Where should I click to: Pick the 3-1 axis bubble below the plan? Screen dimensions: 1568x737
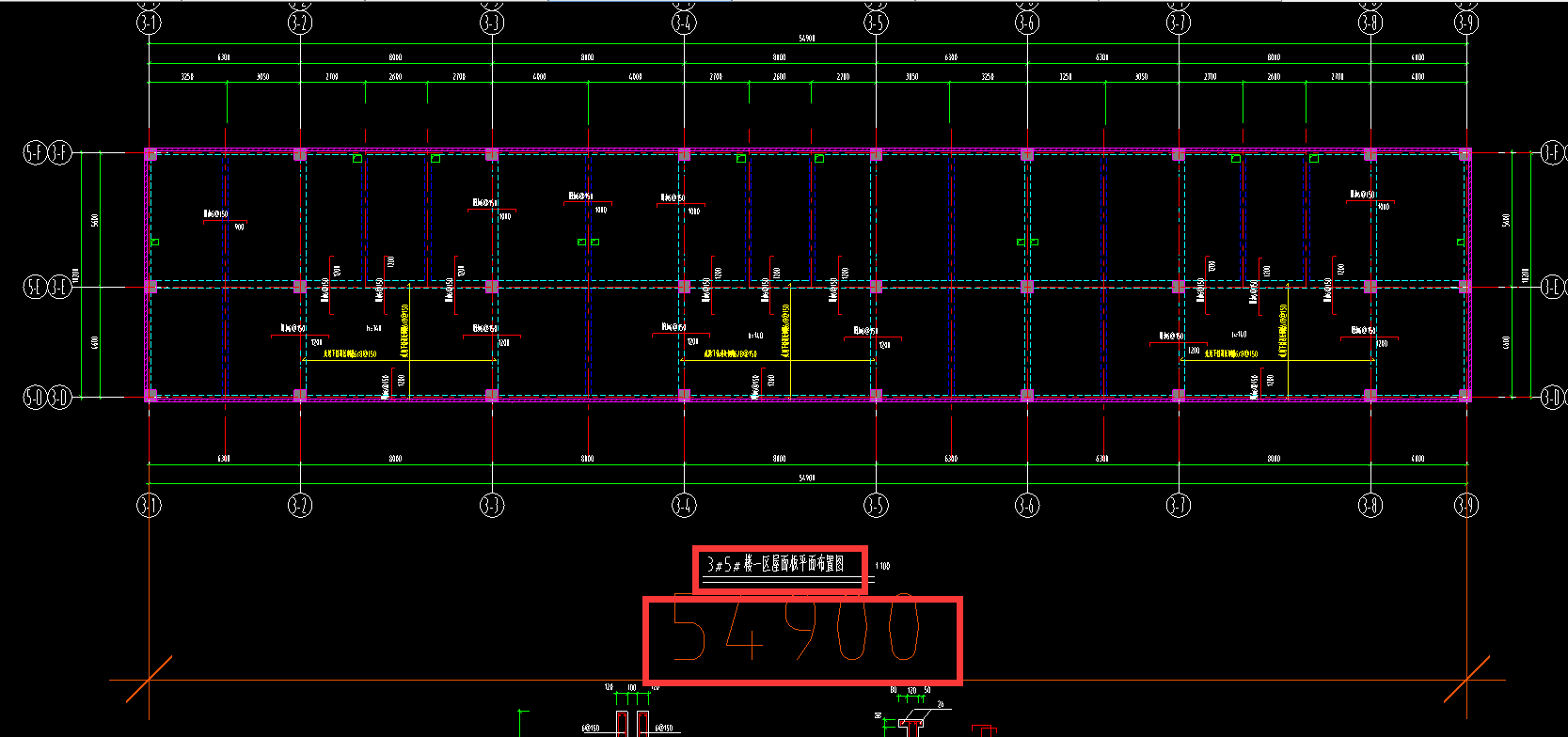point(149,506)
